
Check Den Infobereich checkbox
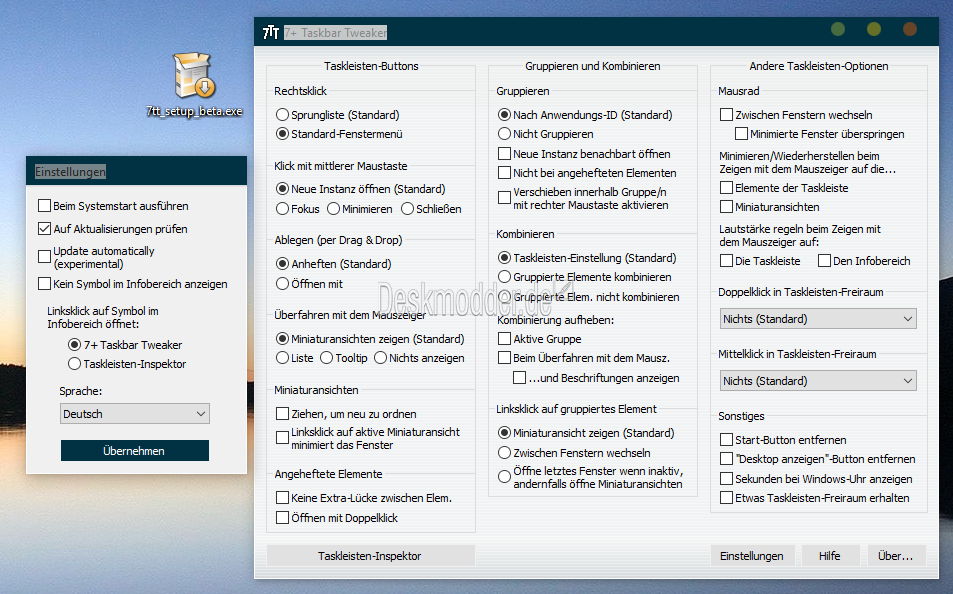pos(824,261)
